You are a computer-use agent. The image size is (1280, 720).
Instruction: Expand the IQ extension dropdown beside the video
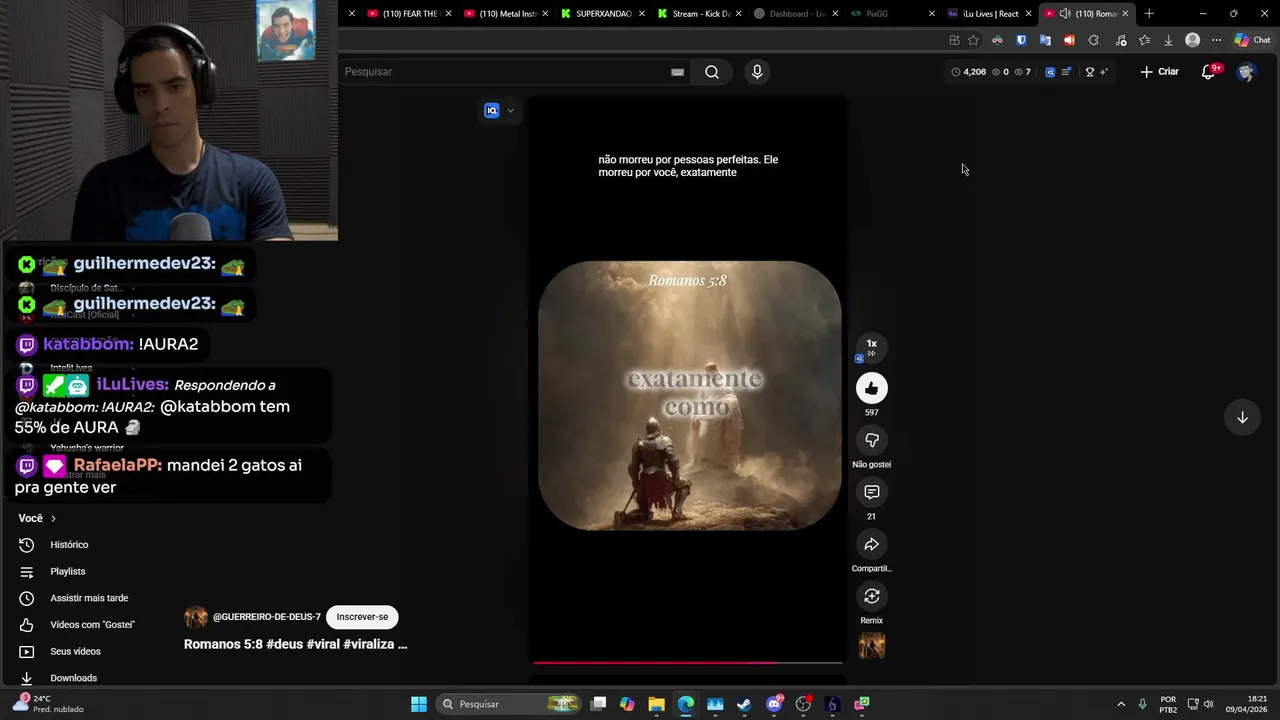pyautogui.click(x=510, y=111)
